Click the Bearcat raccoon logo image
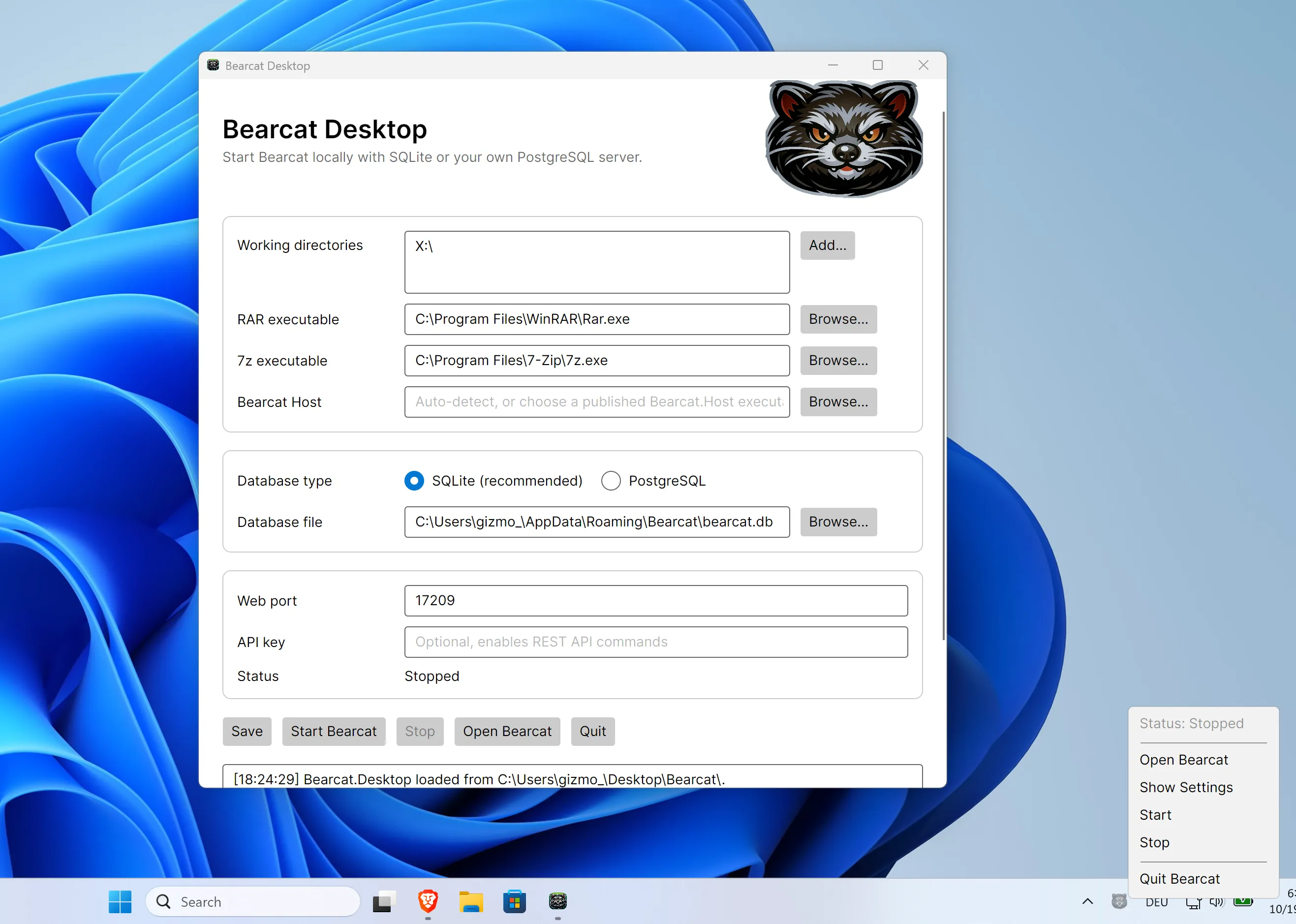 (844, 138)
